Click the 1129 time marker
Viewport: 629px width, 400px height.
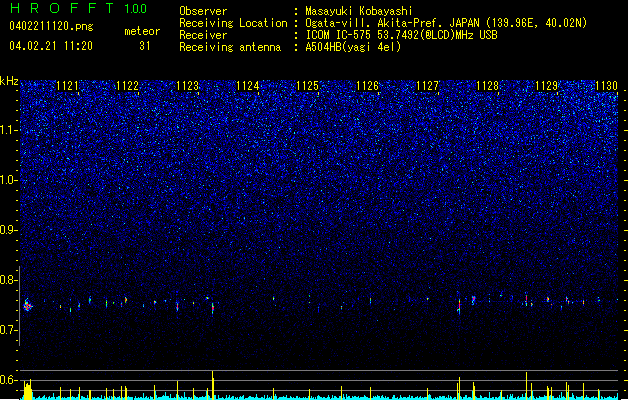pyautogui.click(x=547, y=86)
